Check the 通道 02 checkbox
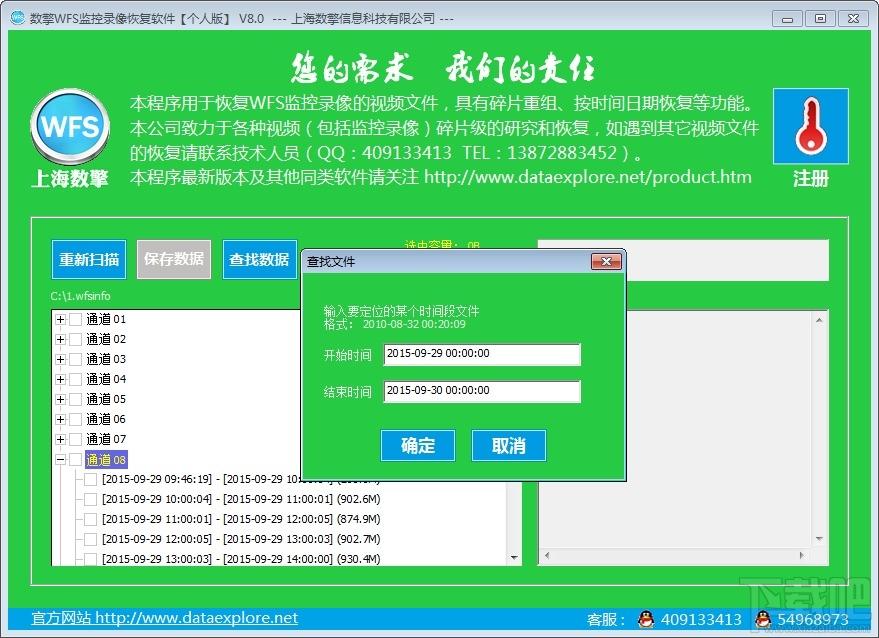Screen dimensions: 879x638 76,340
